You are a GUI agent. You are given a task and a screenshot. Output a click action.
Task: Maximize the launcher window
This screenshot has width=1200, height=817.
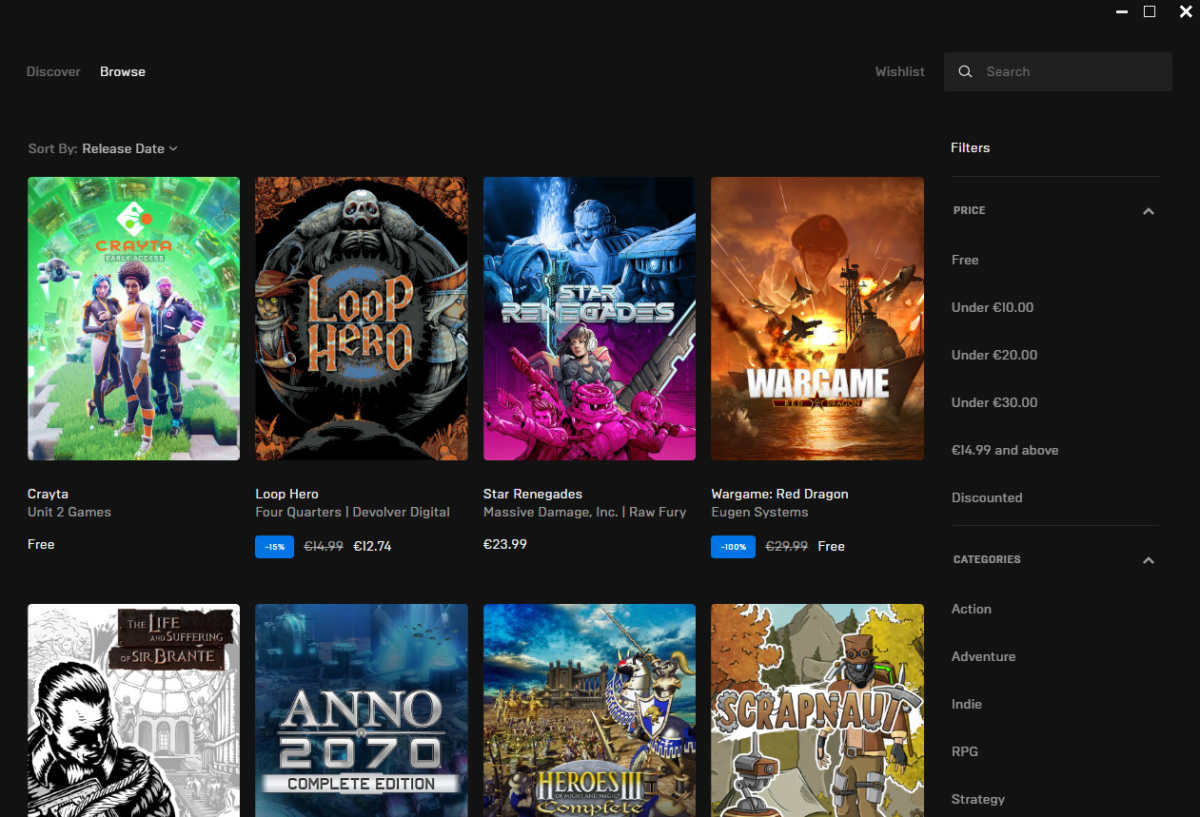tap(1149, 12)
